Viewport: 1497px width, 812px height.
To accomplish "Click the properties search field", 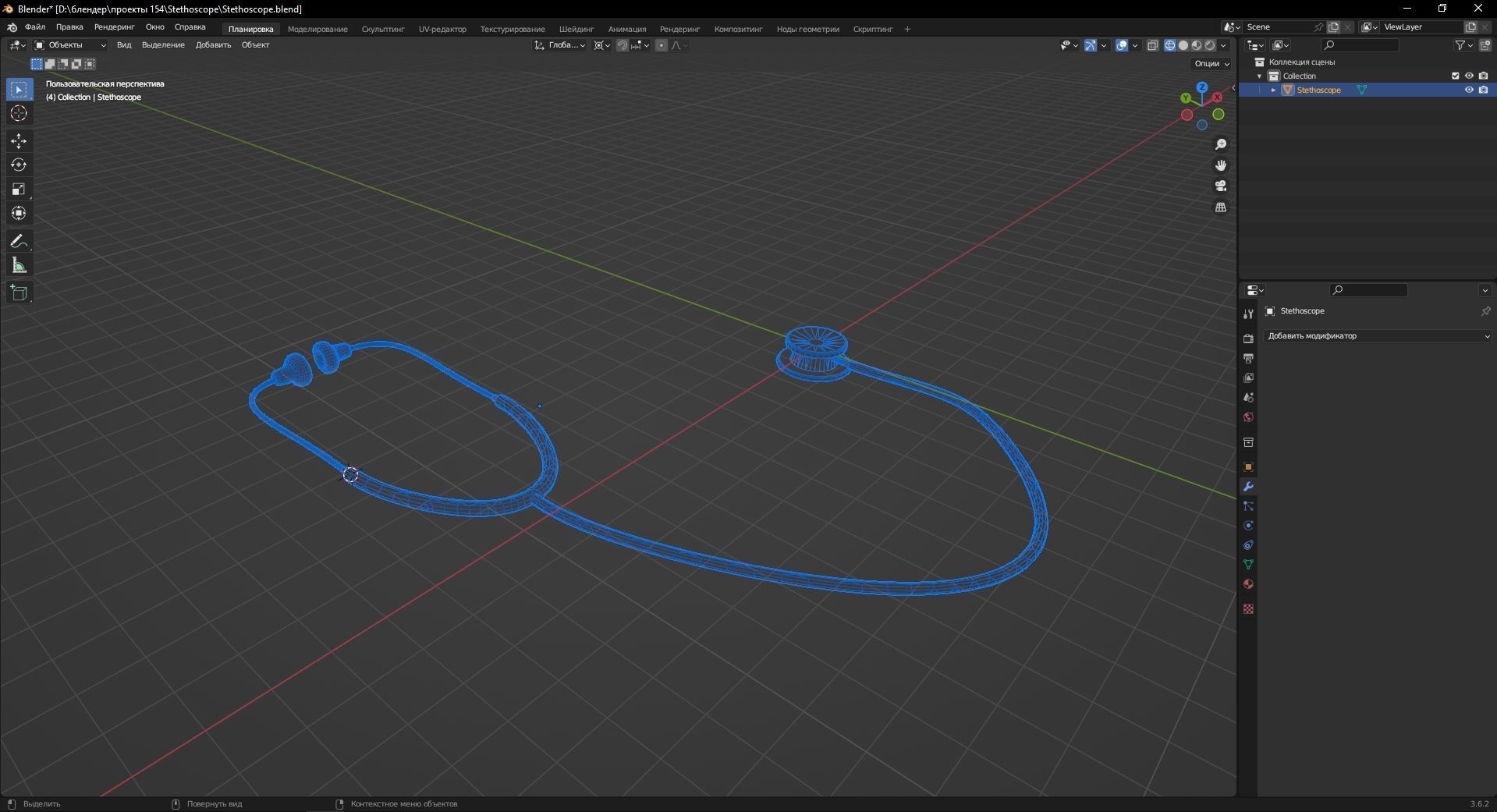I will click(x=1368, y=290).
